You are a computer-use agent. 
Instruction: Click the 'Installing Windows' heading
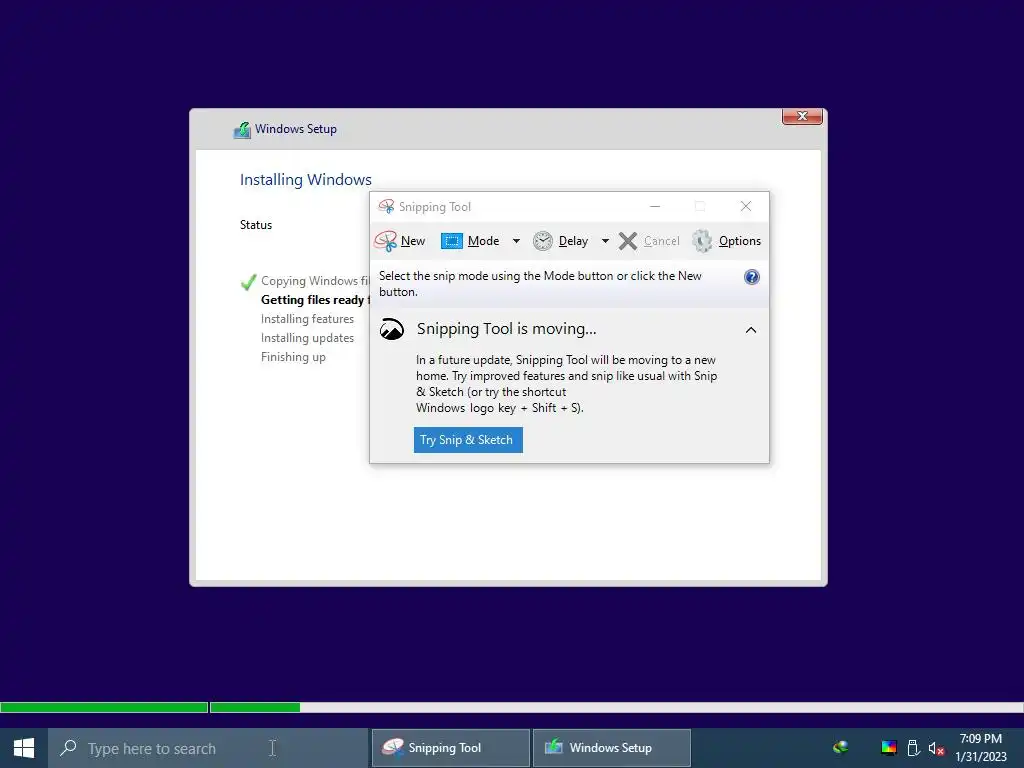(306, 180)
